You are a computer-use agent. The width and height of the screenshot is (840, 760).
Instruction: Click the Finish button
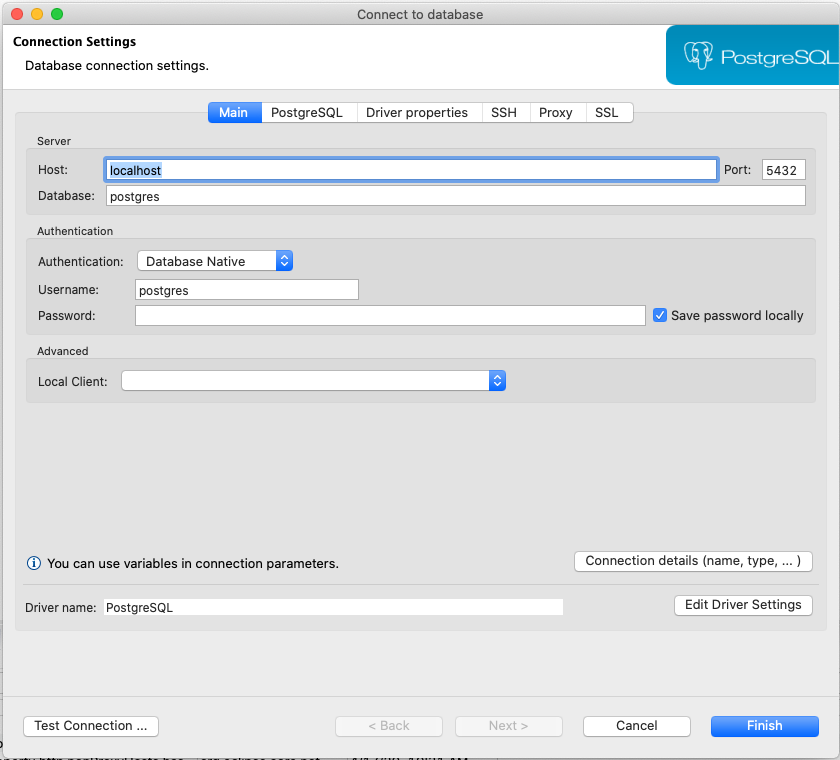point(764,726)
